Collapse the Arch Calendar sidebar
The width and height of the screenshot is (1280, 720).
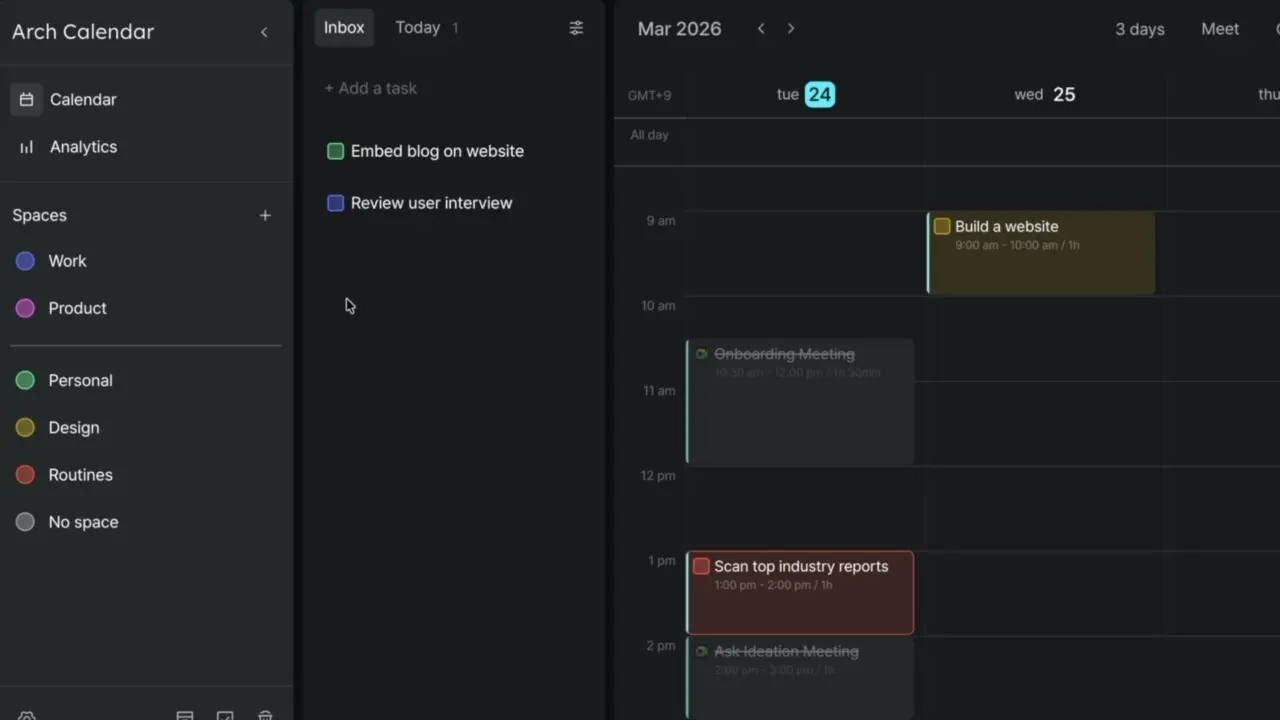[x=264, y=32]
